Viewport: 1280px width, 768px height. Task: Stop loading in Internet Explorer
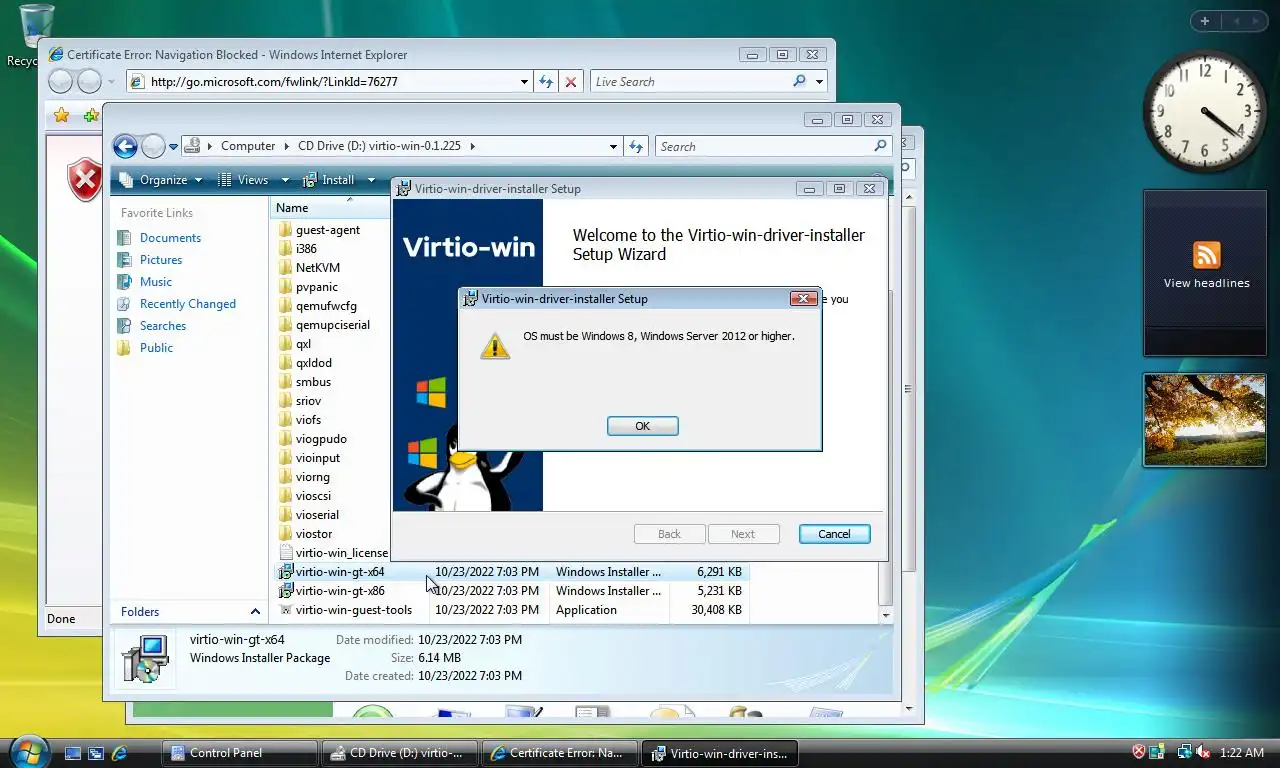tap(571, 82)
